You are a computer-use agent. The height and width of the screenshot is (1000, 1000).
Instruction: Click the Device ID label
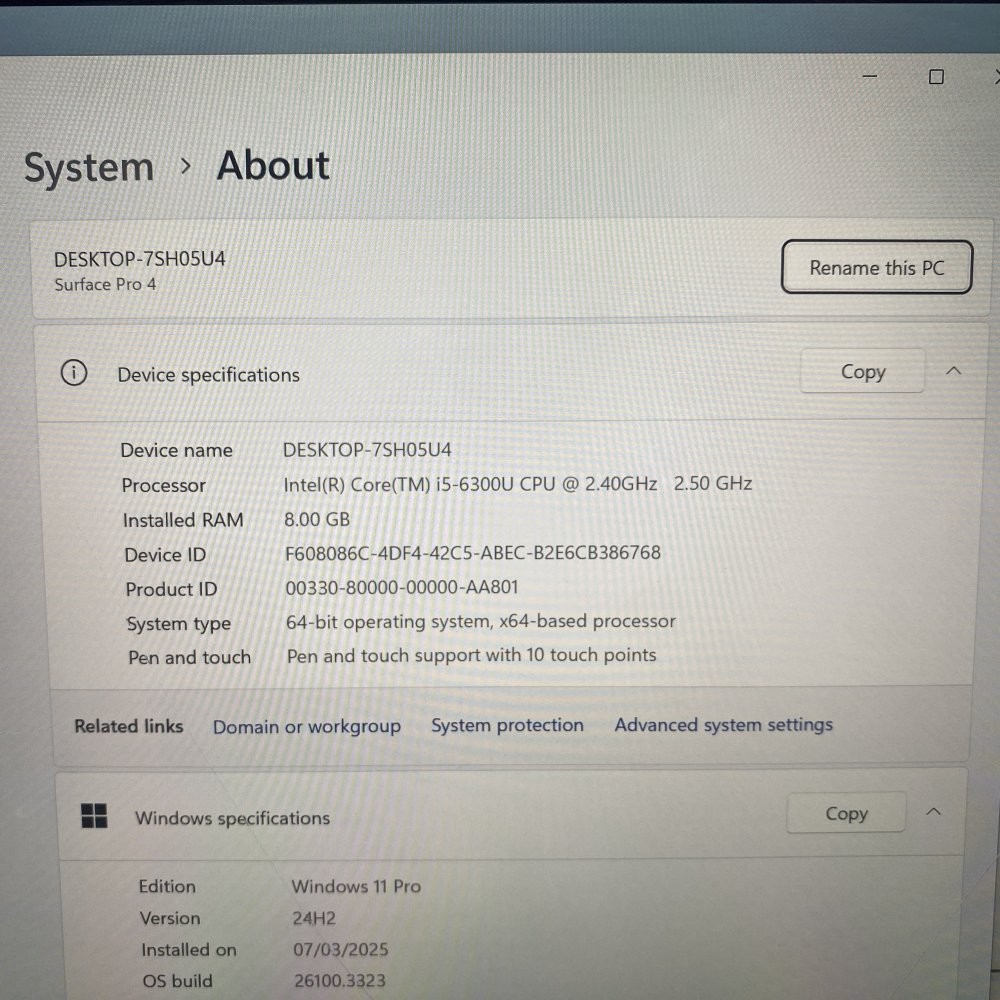pyautogui.click(x=165, y=555)
